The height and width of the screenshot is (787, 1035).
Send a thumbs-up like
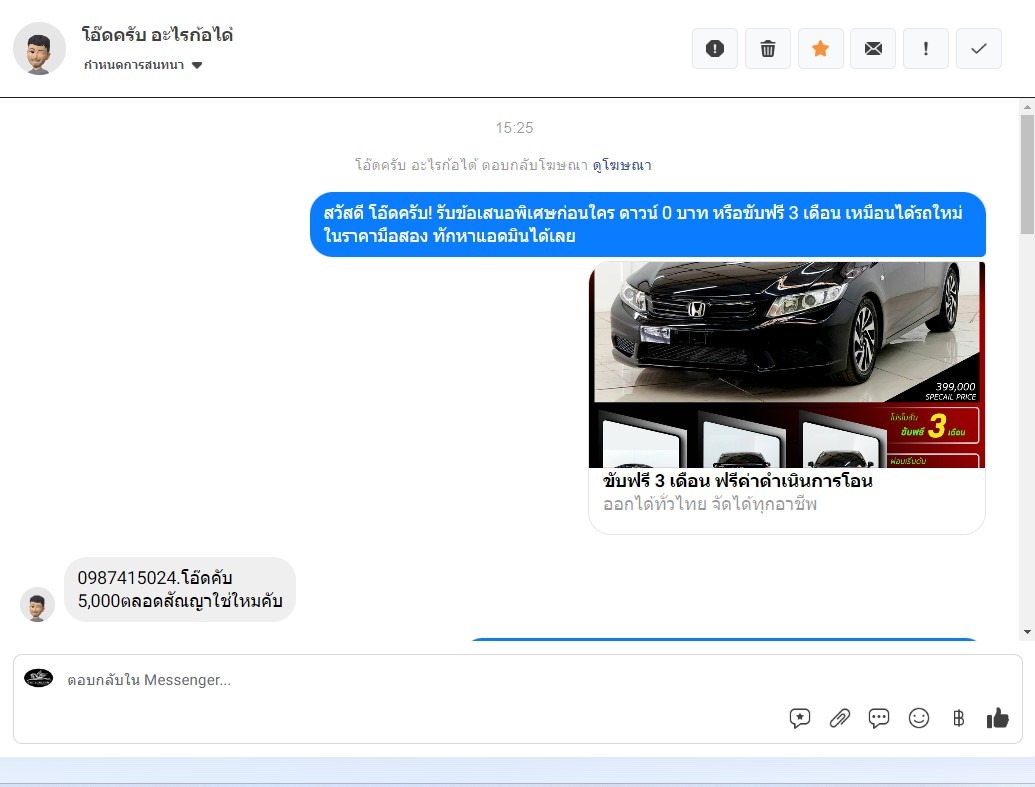[997, 718]
